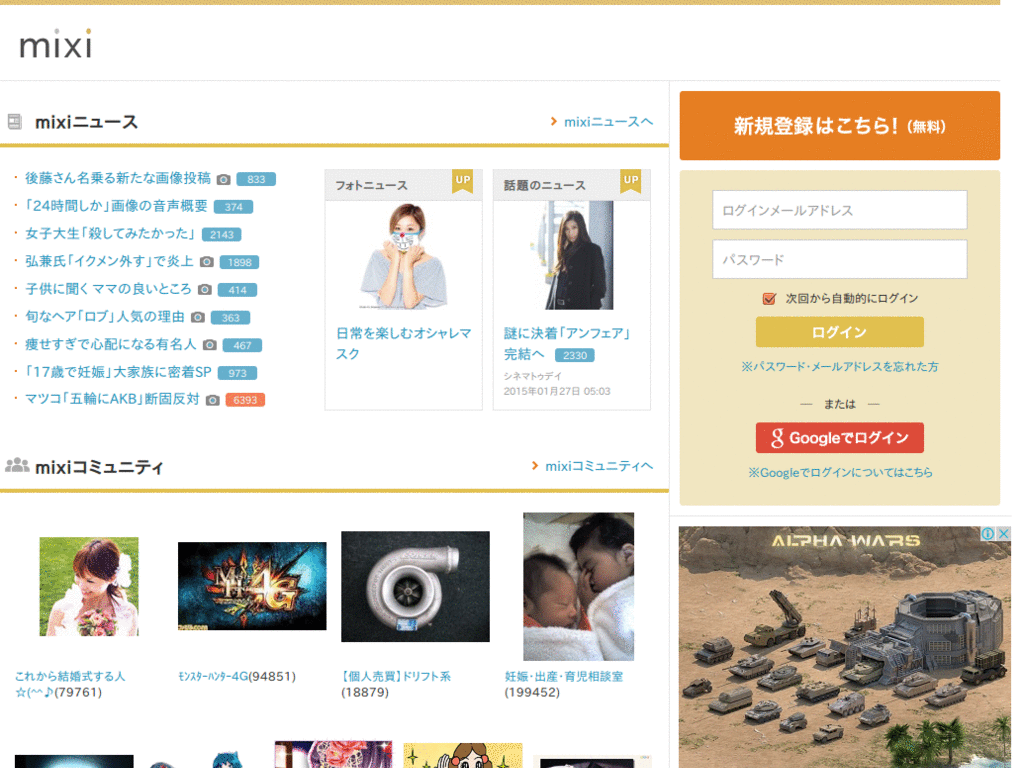The image size is (1024, 768).
Task: Open news 子供に聞くママの良いところ
Action: (108, 289)
